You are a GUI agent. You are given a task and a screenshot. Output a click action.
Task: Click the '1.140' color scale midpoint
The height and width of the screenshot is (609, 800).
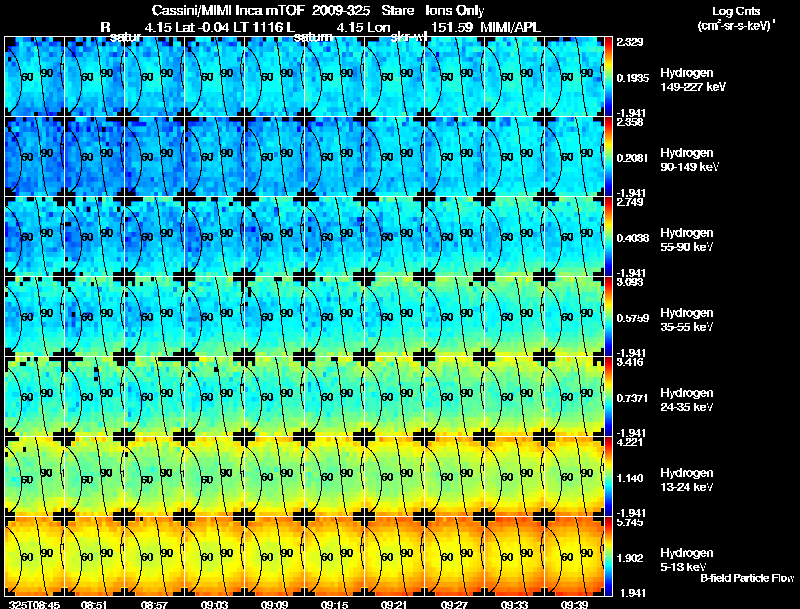pos(630,478)
